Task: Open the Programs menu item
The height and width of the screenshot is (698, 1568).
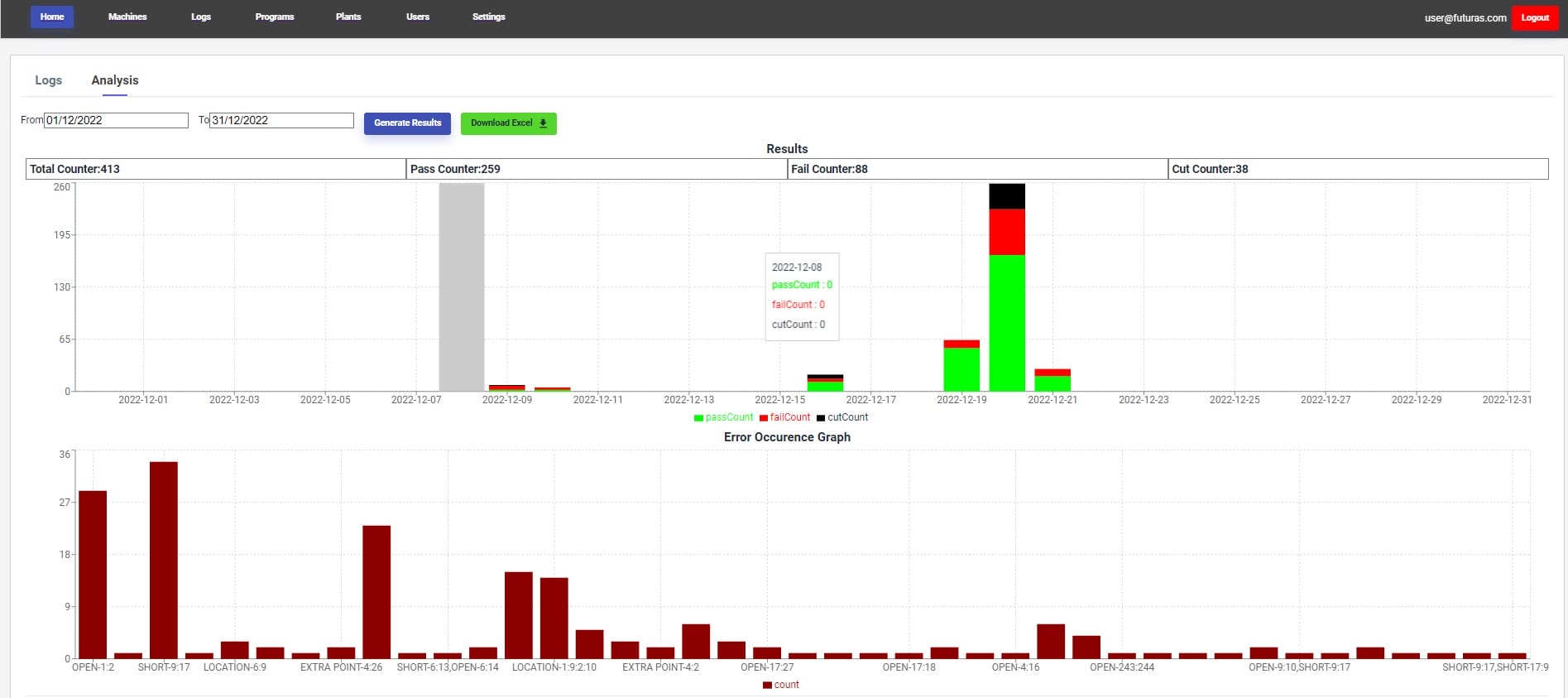Action: click(x=275, y=17)
